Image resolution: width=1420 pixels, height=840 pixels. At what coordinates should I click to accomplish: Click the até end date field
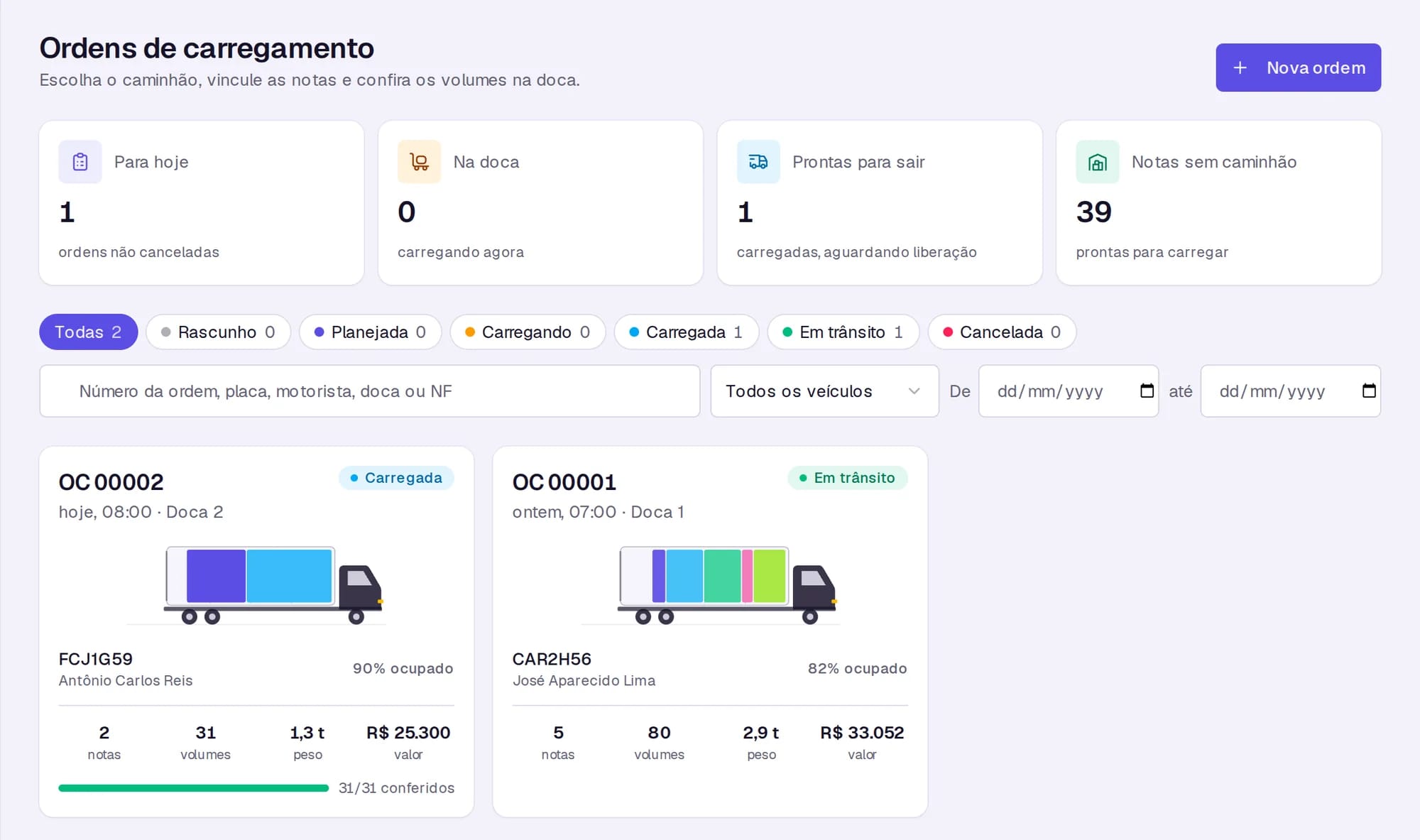1290,391
